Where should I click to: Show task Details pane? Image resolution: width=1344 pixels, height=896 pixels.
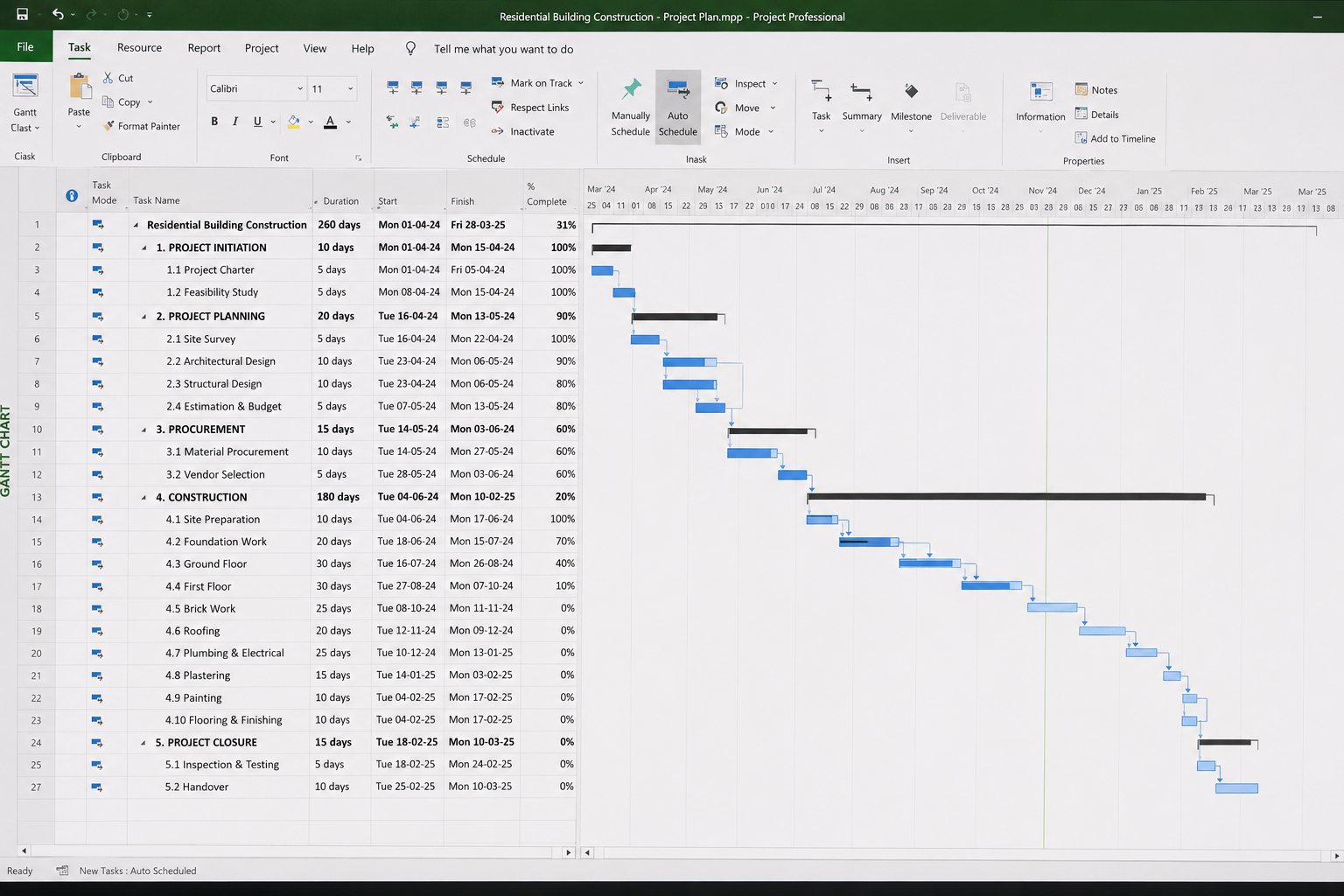point(1097,115)
